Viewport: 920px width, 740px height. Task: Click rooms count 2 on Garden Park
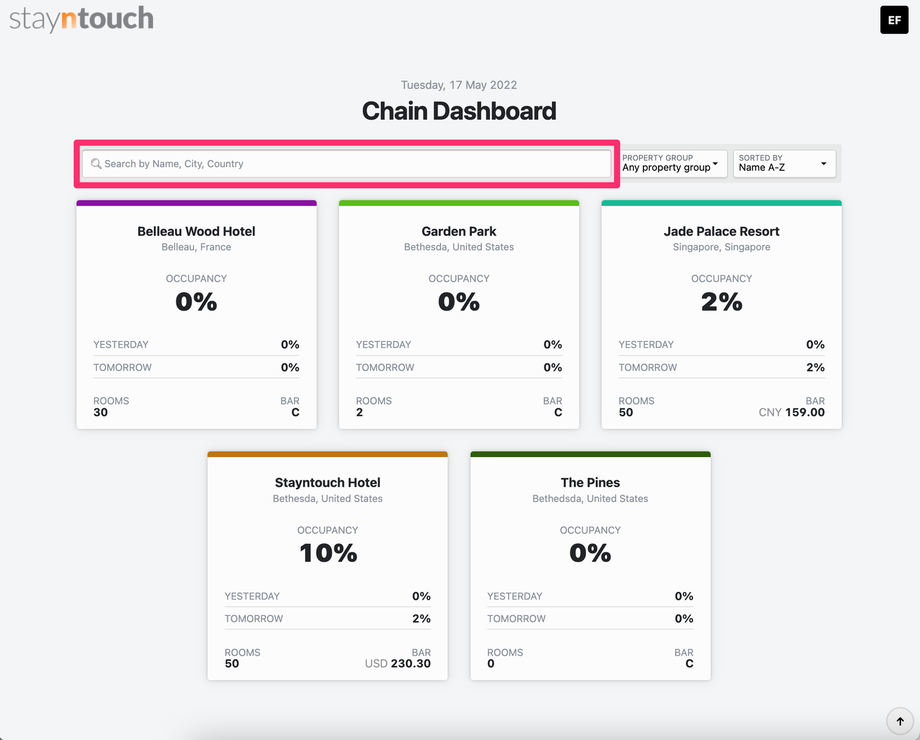pos(359,413)
